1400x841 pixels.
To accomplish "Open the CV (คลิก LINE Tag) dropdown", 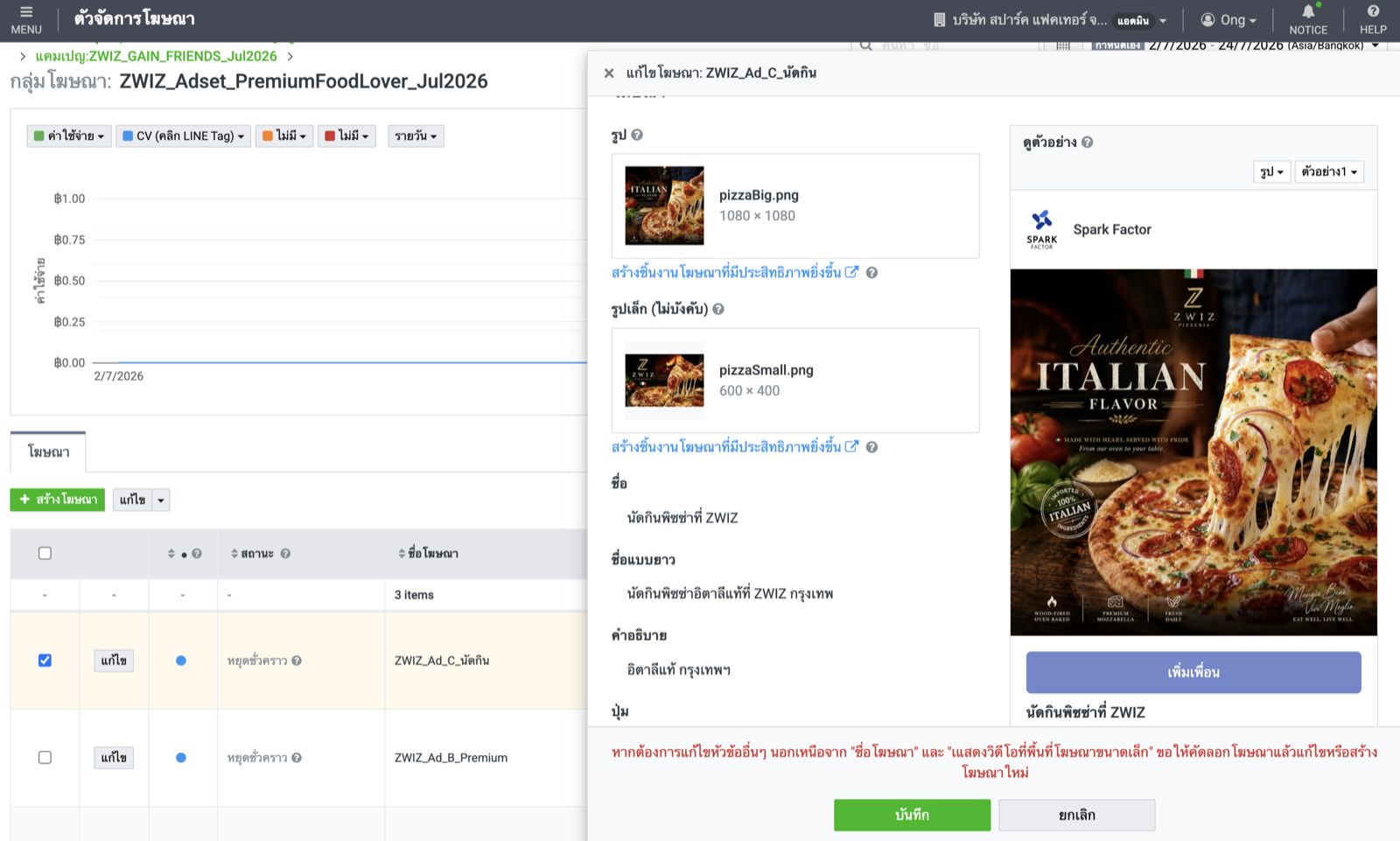I will click(183, 136).
